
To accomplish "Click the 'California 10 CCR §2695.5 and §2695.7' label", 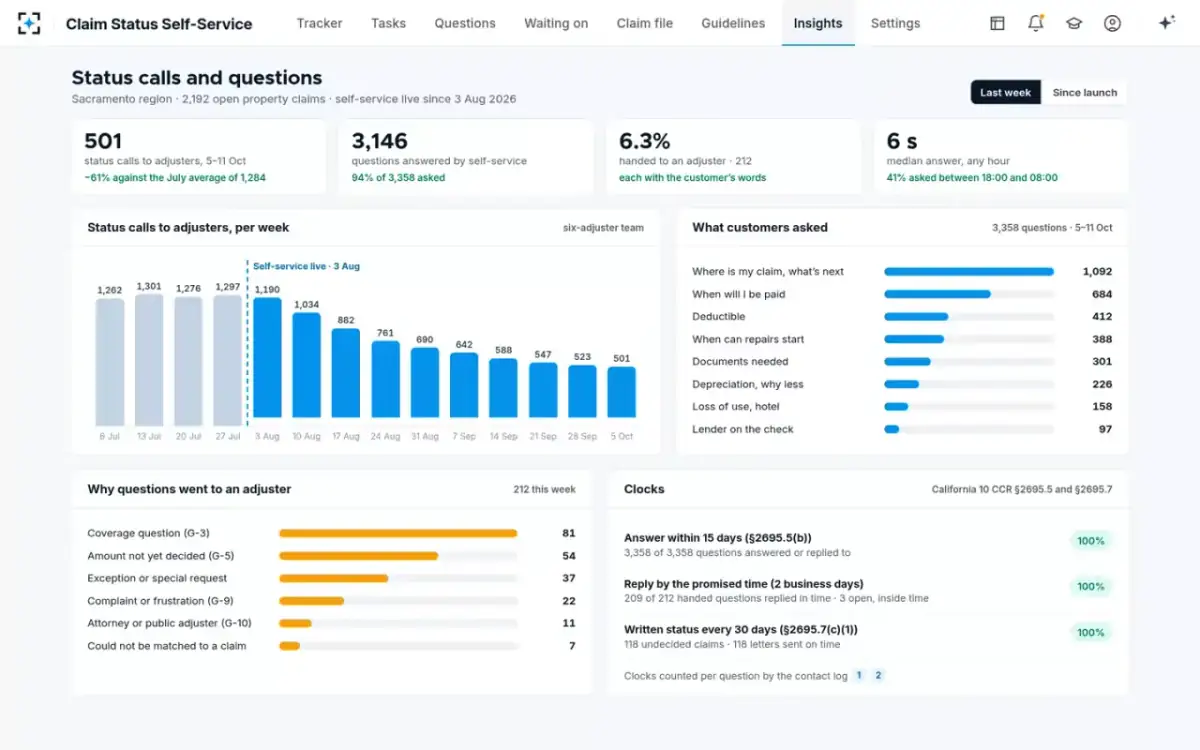I will (1022, 490).
